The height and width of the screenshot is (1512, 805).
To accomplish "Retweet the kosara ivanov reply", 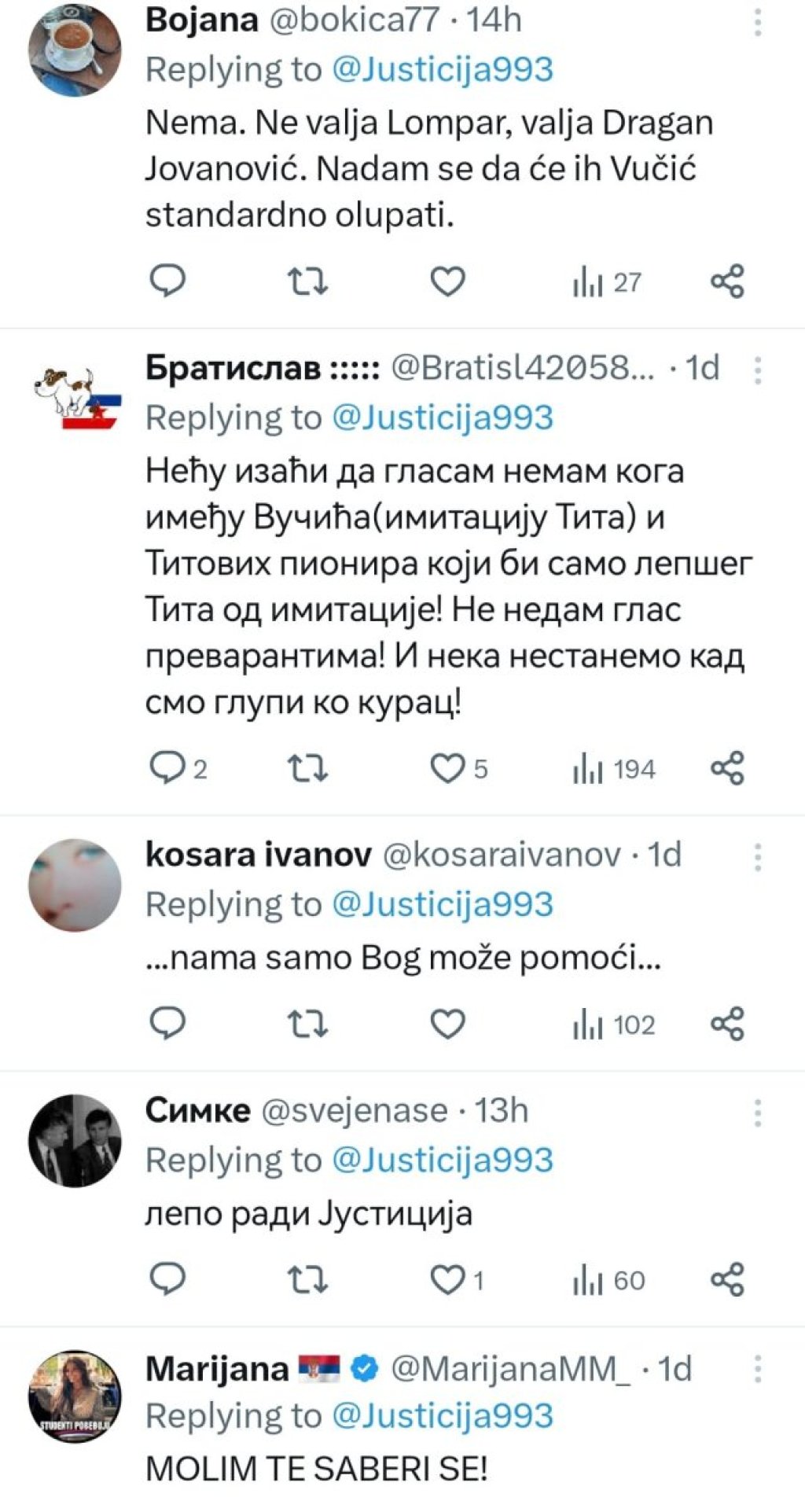I will (307, 1024).
